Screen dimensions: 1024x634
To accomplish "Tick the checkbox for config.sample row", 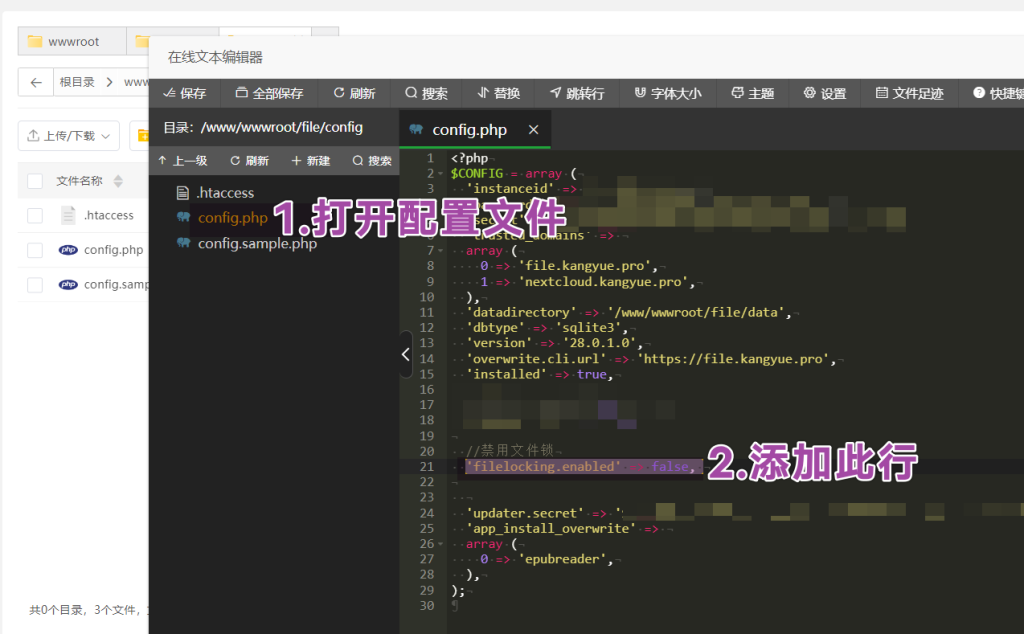I will [x=35, y=285].
